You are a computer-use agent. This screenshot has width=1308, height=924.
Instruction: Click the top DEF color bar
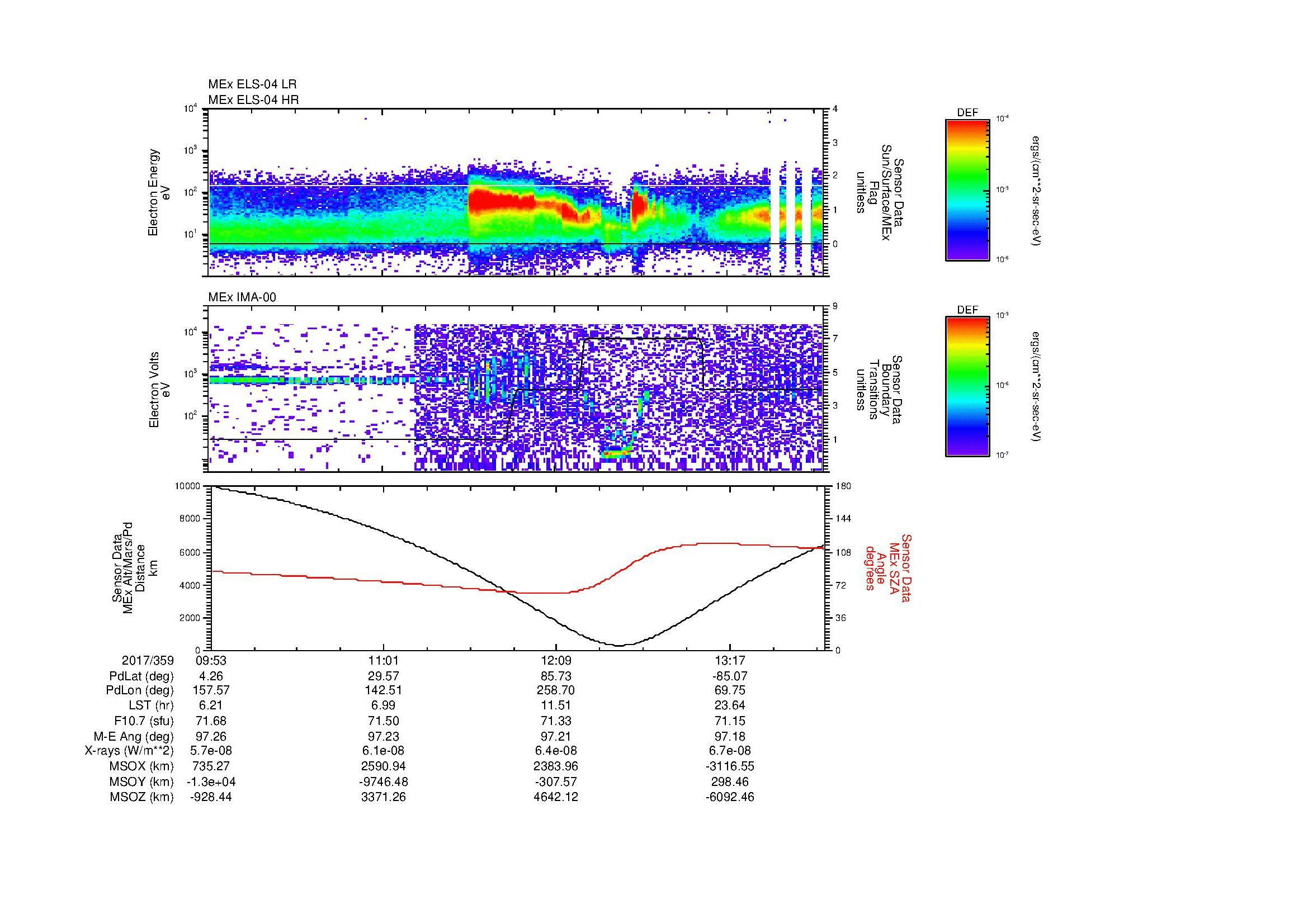click(x=967, y=189)
